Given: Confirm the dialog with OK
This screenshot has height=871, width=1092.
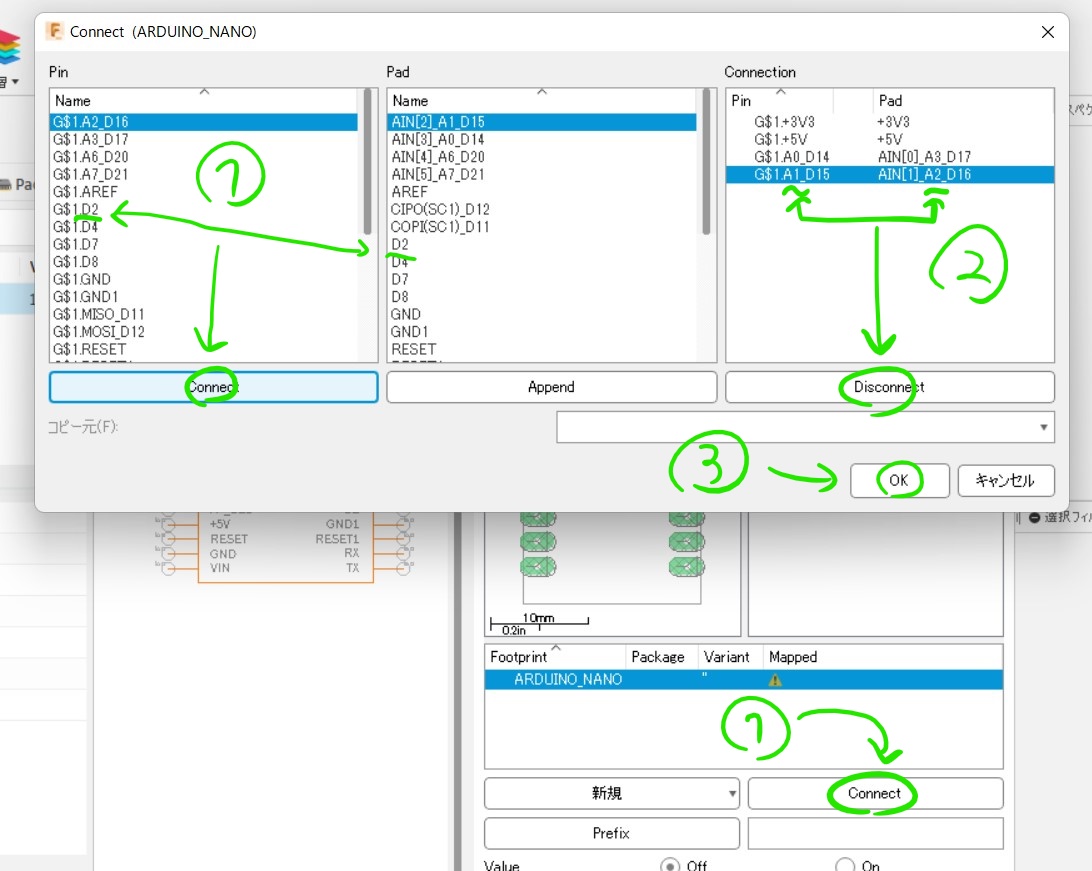Looking at the screenshot, I should [899, 480].
